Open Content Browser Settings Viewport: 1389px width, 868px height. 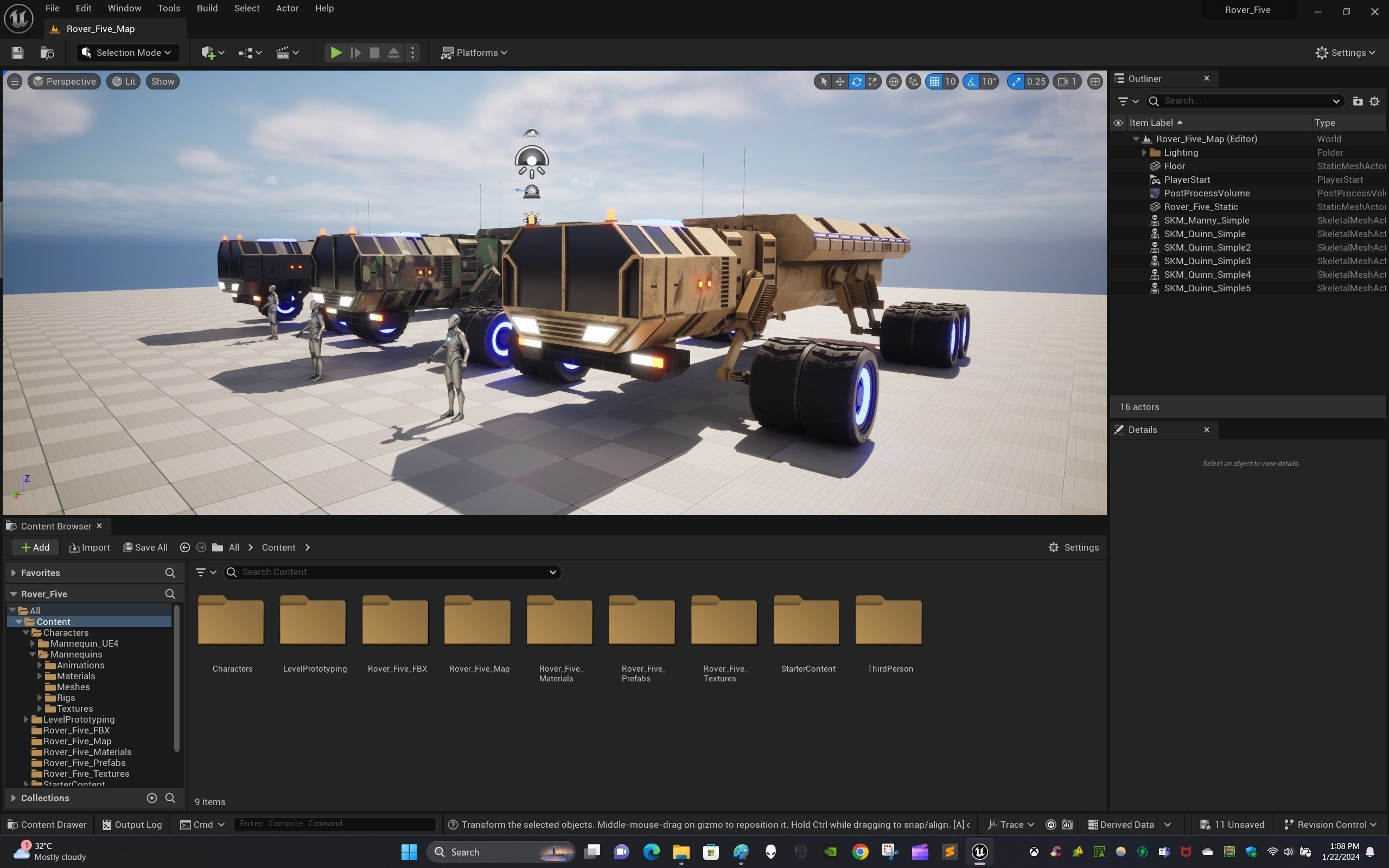click(x=1073, y=548)
